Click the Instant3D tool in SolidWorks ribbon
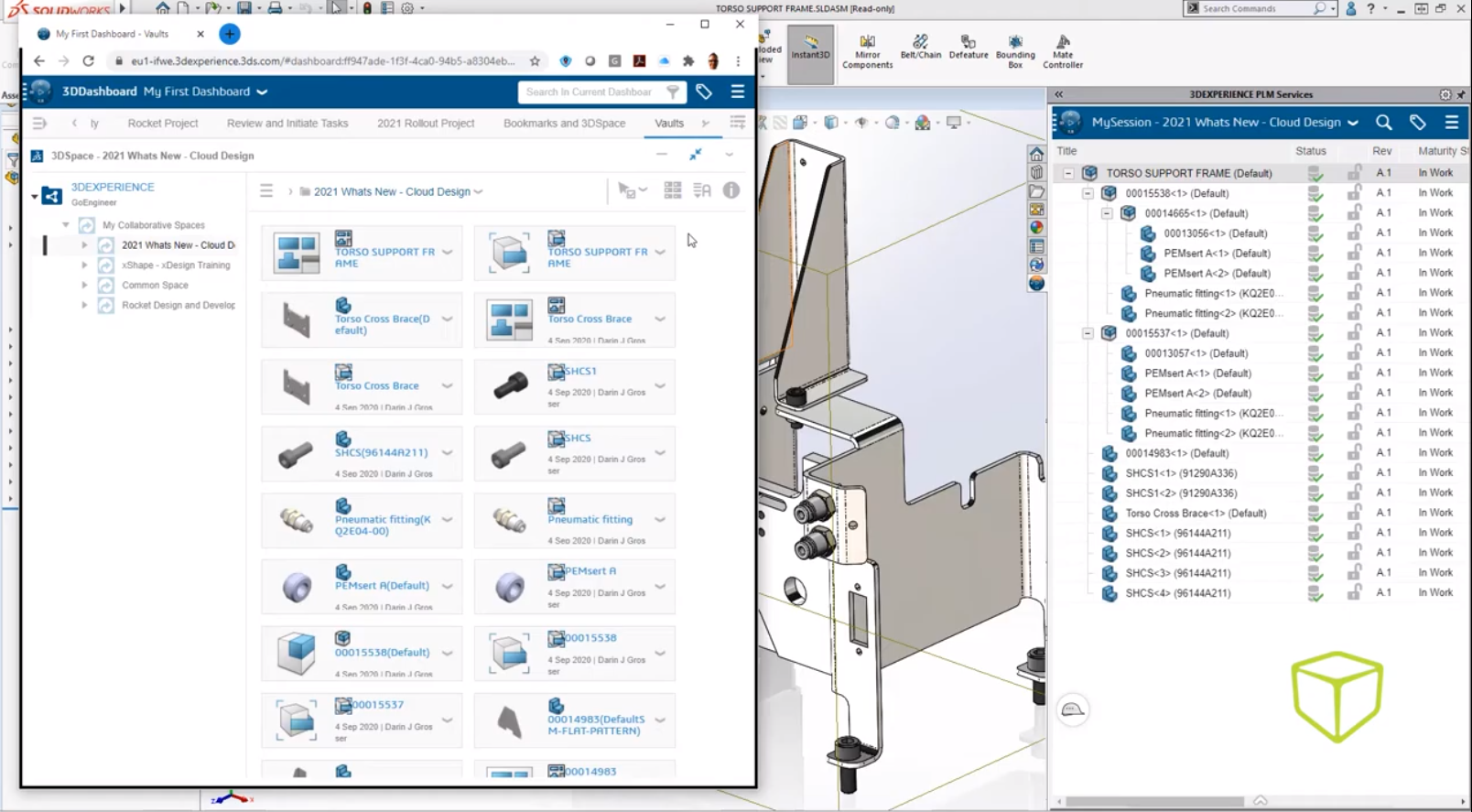This screenshot has height=812, width=1472. 810,54
